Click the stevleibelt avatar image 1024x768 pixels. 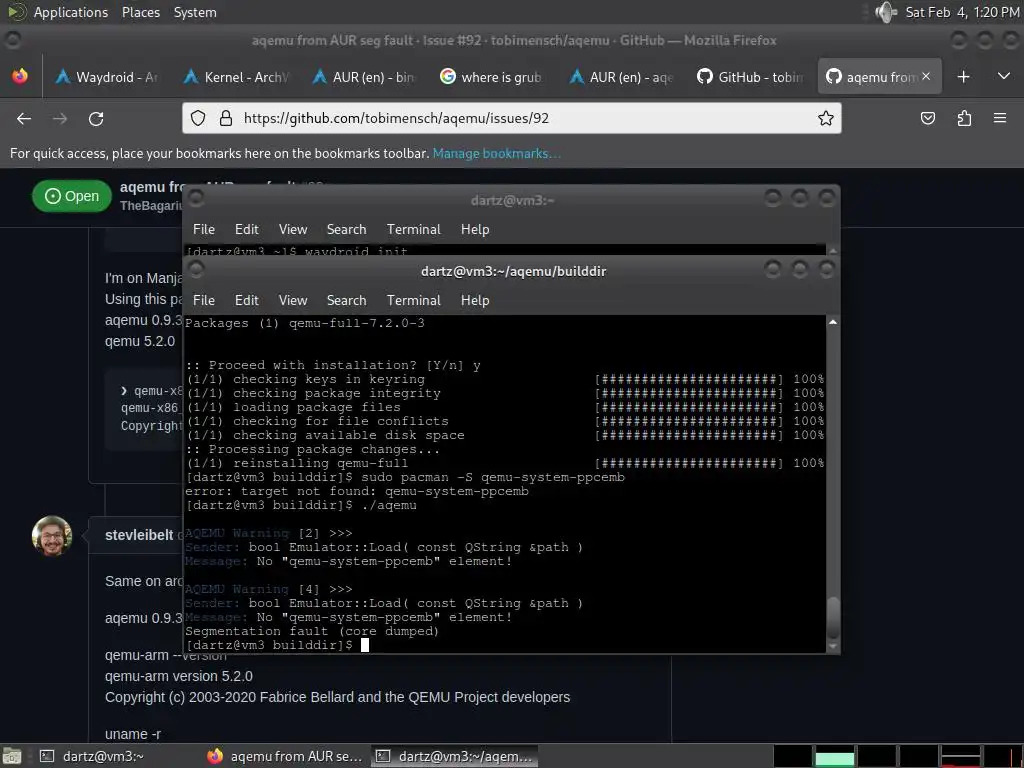[52, 536]
